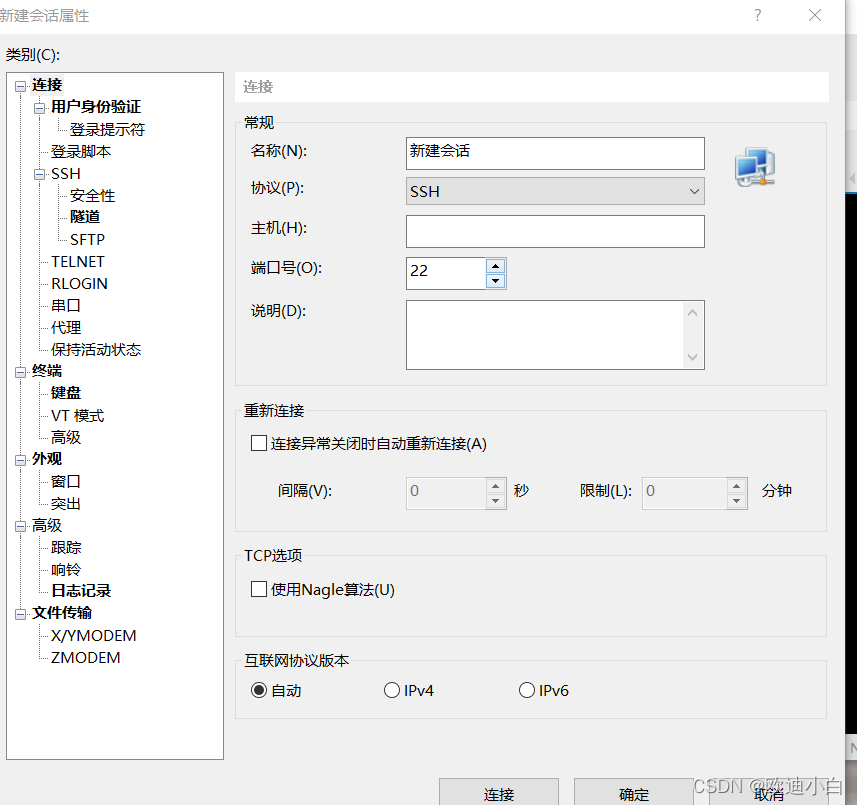Viewport: 857px width, 805px height.
Task: Open 代理 proxy settings
Action: click(64, 327)
